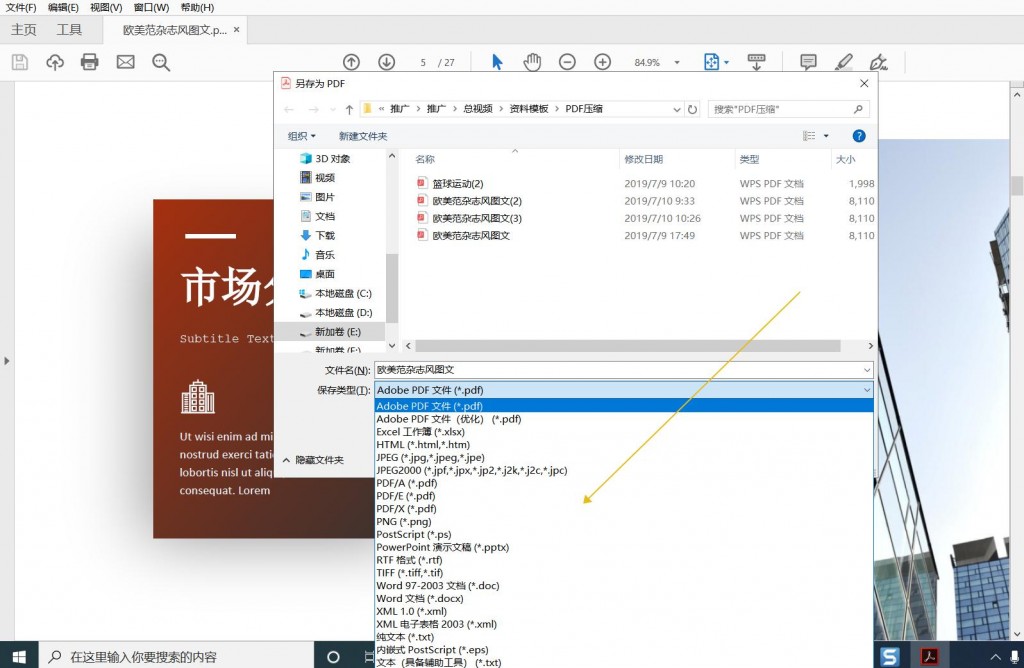Expand the file name combo box arrow
The image size is (1024, 668).
tap(867, 370)
